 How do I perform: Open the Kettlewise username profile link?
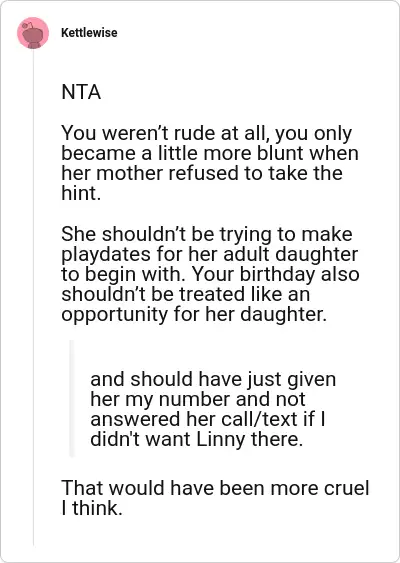pyautogui.click(x=89, y=33)
